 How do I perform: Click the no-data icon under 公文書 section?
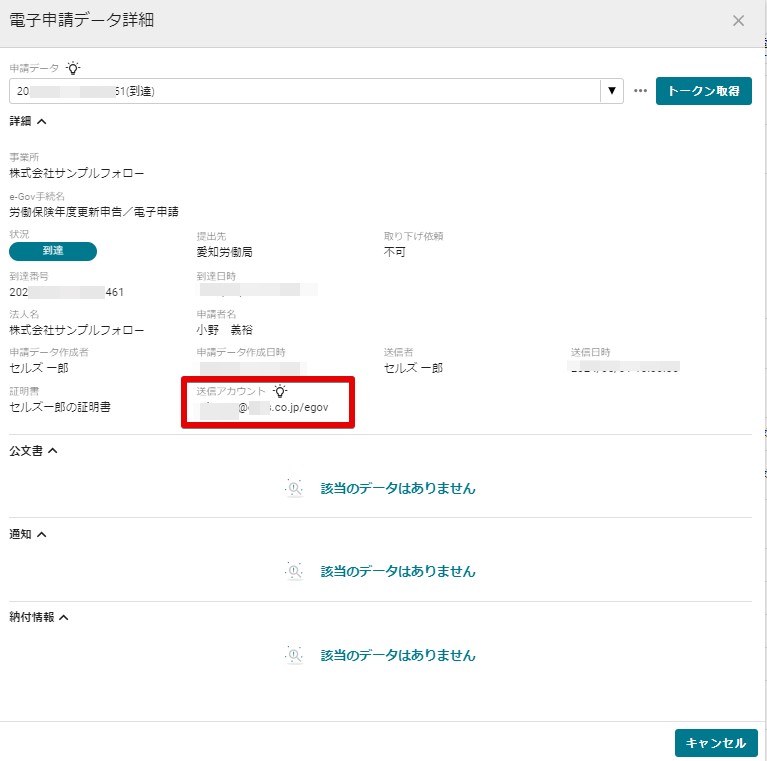pos(294,488)
